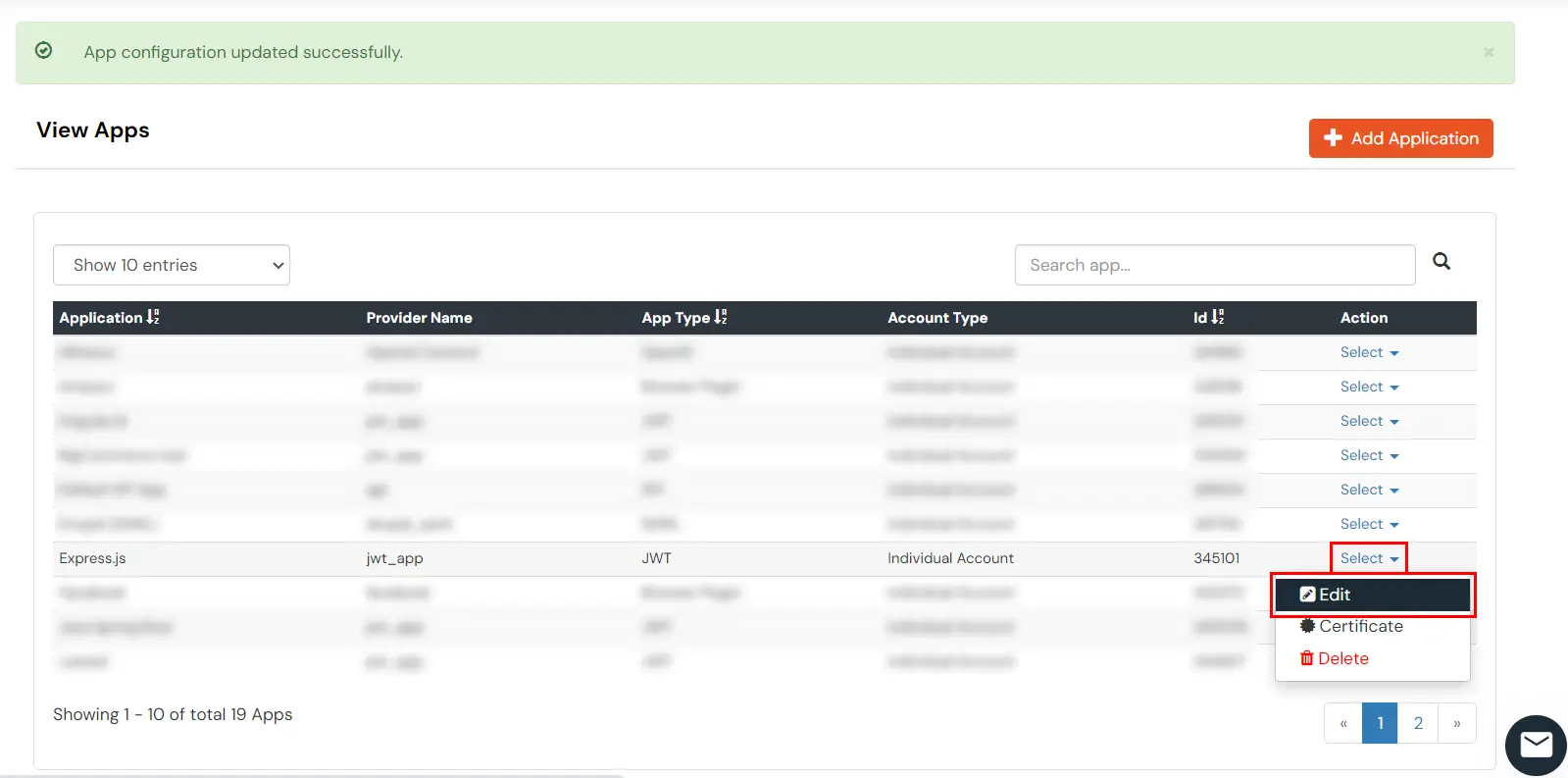Choose Edit from the action menu
Screen dimensions: 1568x778
click(x=1372, y=595)
